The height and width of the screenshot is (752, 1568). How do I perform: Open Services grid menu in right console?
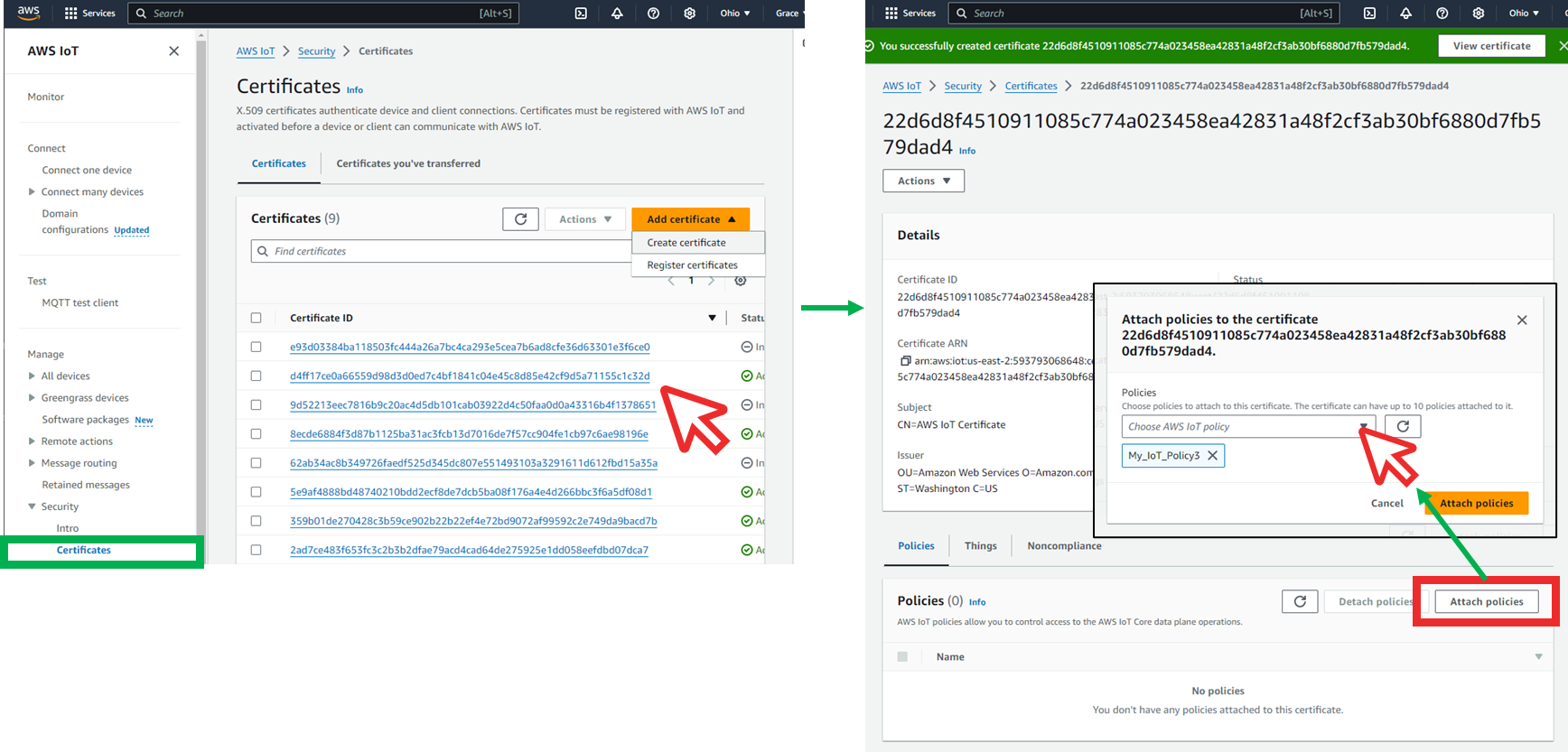click(910, 14)
